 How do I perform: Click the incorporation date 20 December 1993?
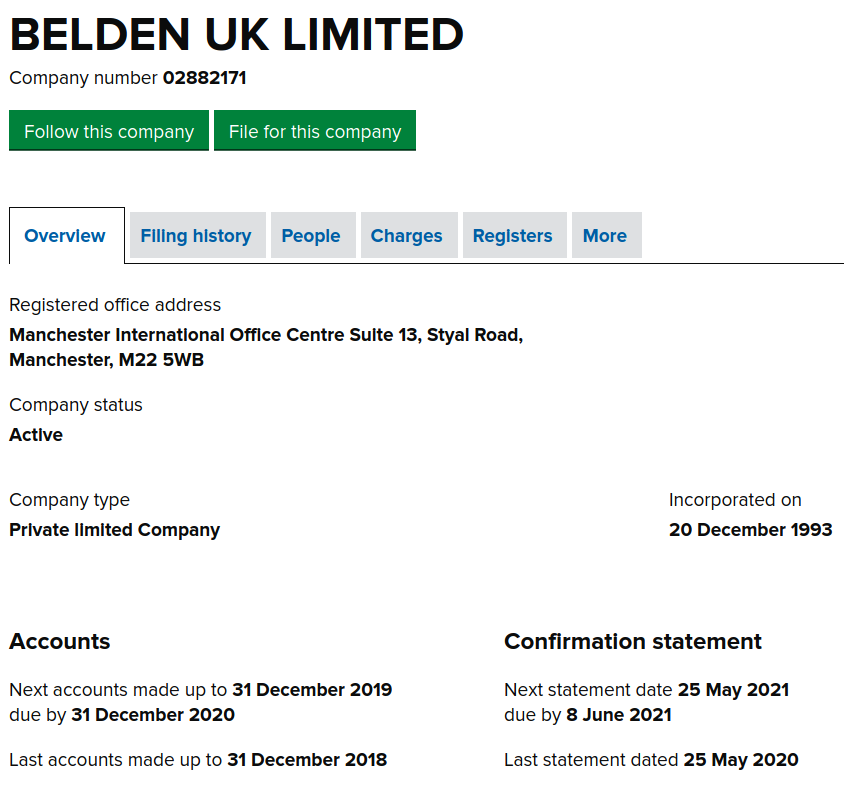click(x=750, y=530)
